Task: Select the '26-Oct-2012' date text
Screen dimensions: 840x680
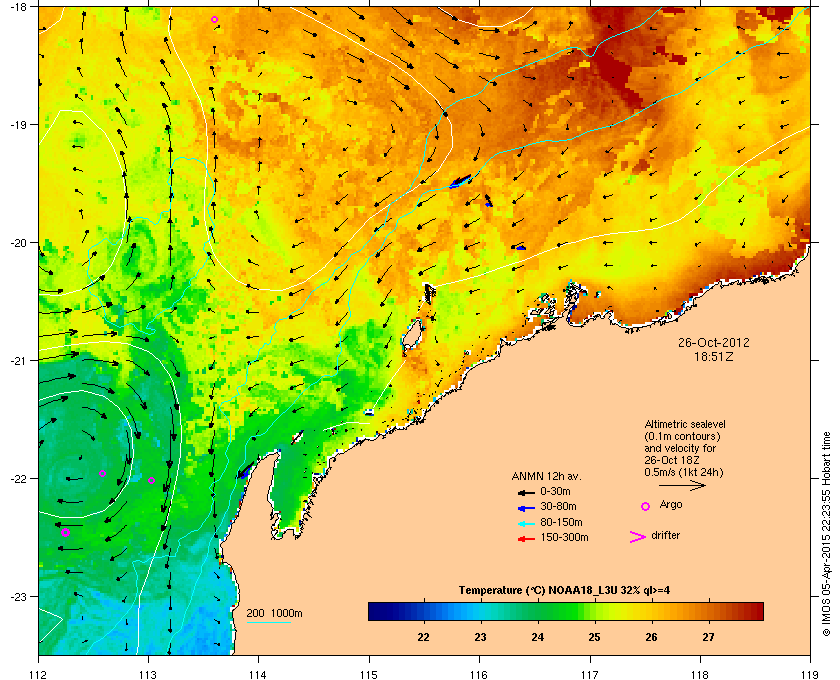Action: point(714,342)
